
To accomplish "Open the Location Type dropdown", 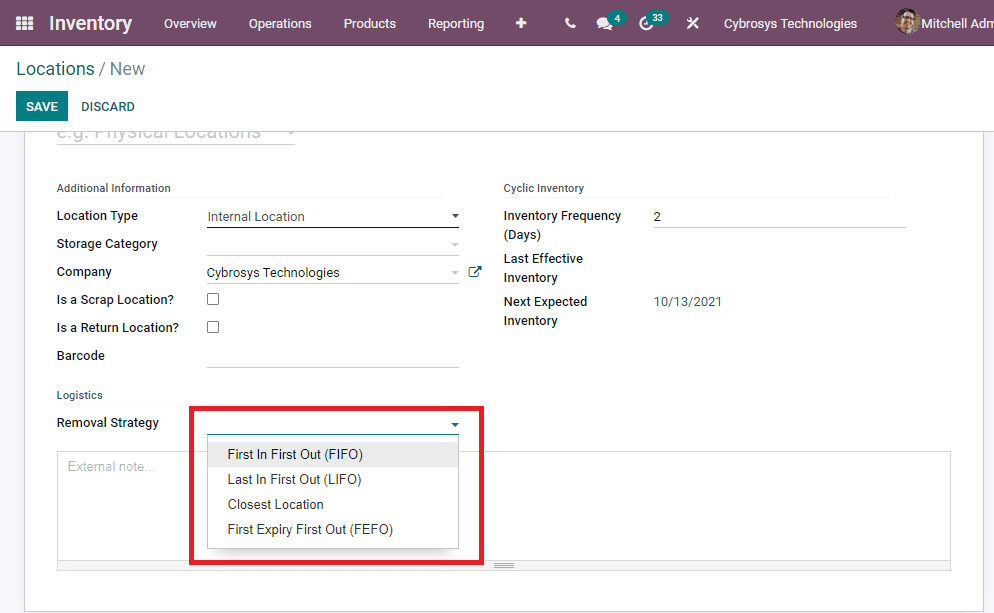I will tap(455, 215).
